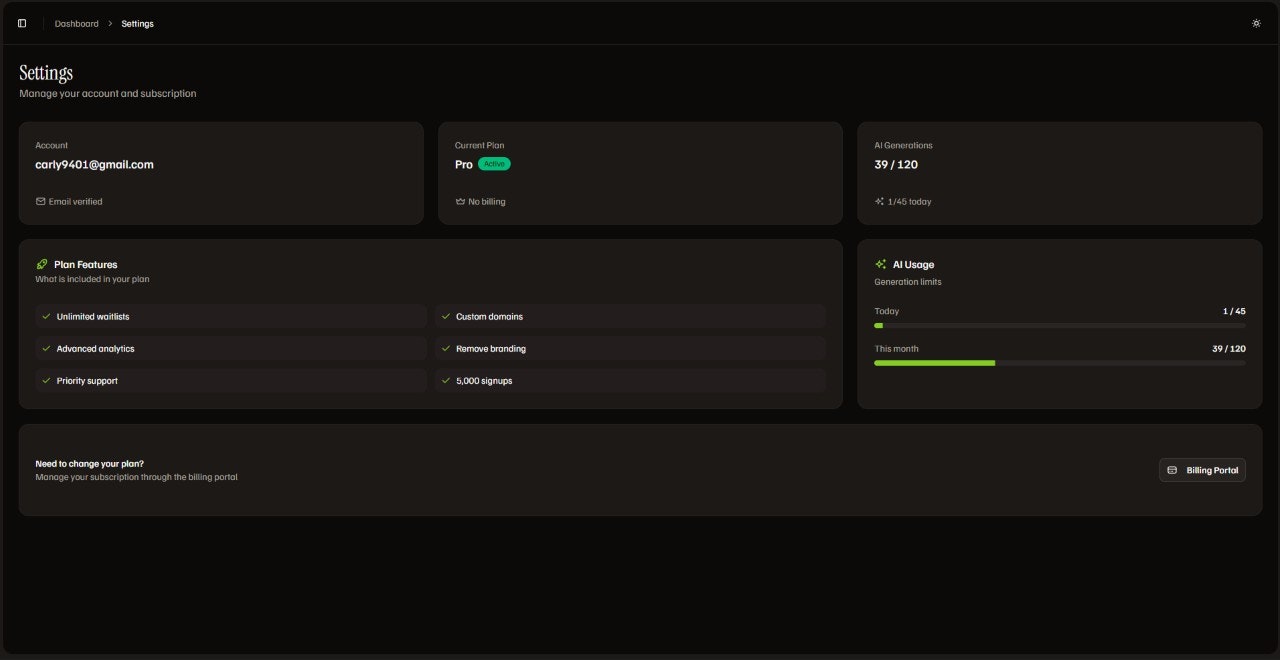Click the sparkles icon beside AI Usage
The width and height of the screenshot is (1280, 660).
879,264
